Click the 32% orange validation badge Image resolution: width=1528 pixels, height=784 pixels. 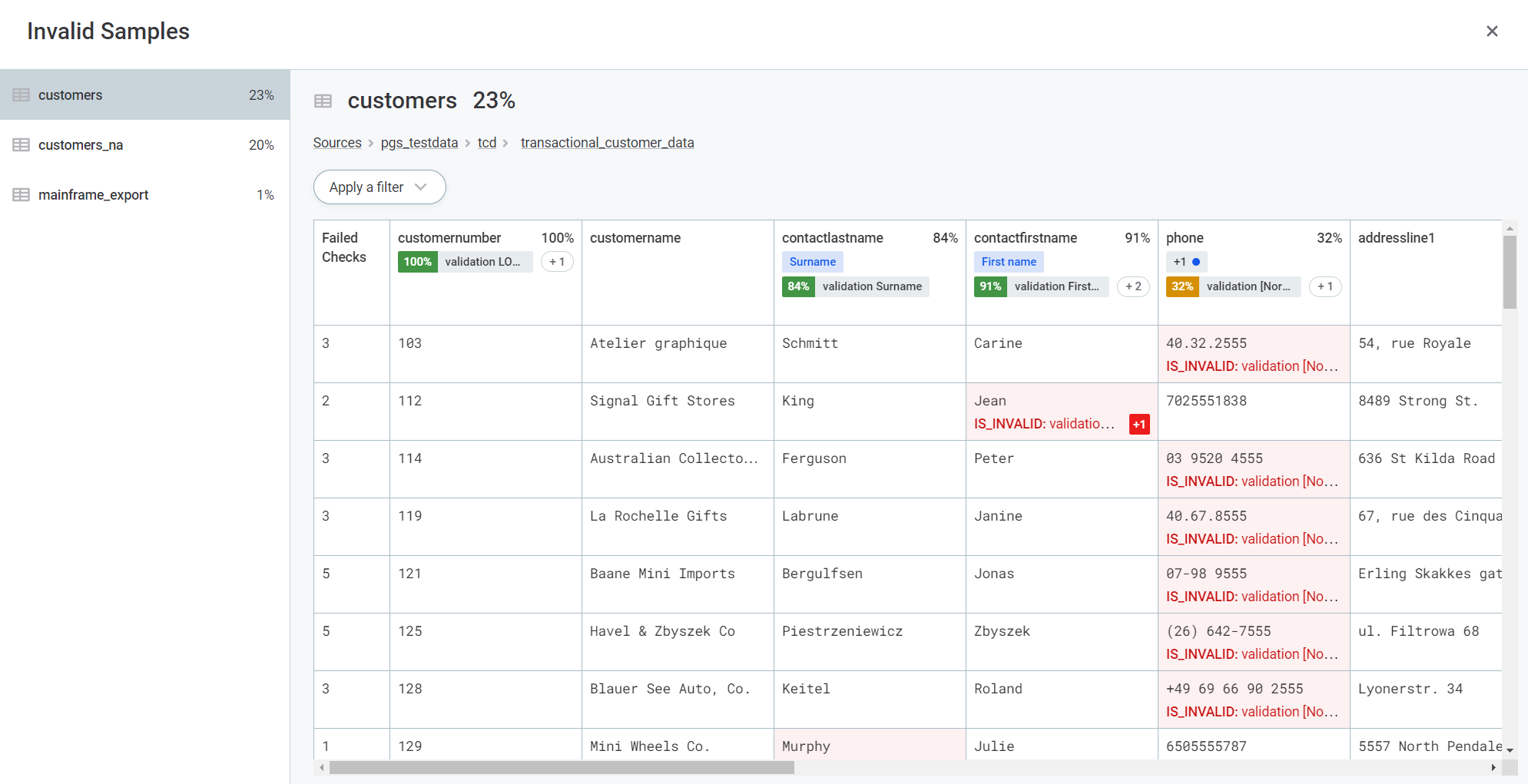click(x=1182, y=286)
